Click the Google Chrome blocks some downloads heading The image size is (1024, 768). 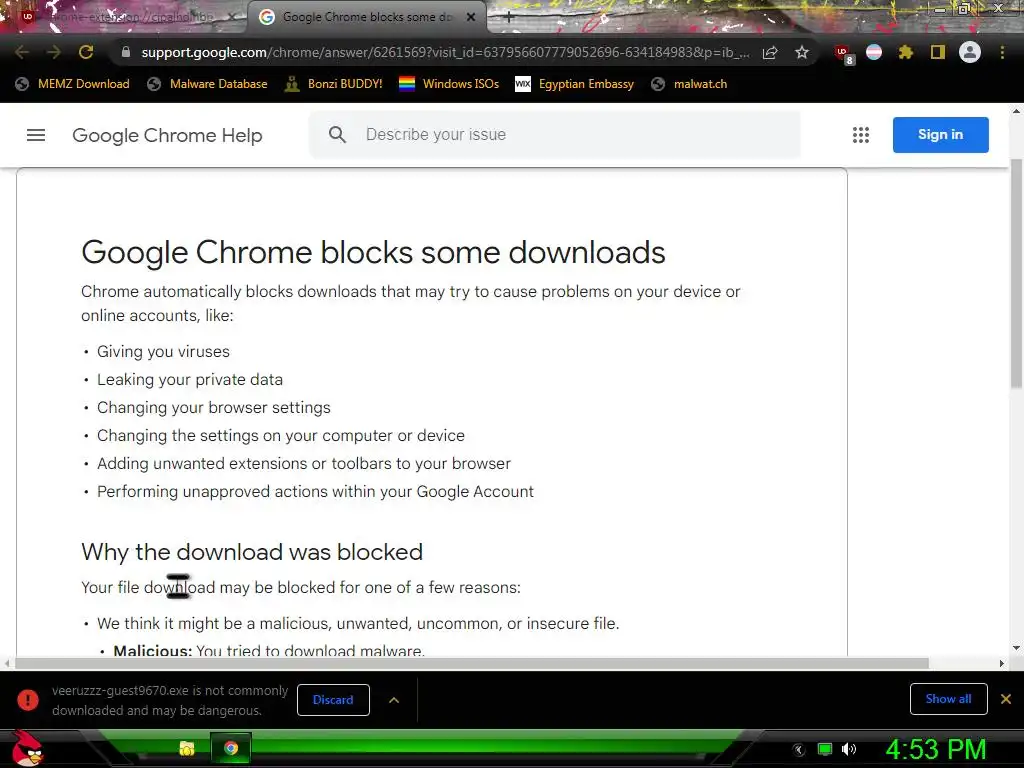click(373, 252)
